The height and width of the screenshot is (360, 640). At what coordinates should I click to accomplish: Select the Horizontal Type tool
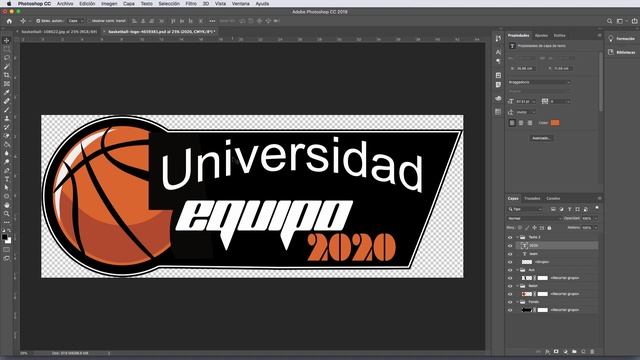(7, 179)
